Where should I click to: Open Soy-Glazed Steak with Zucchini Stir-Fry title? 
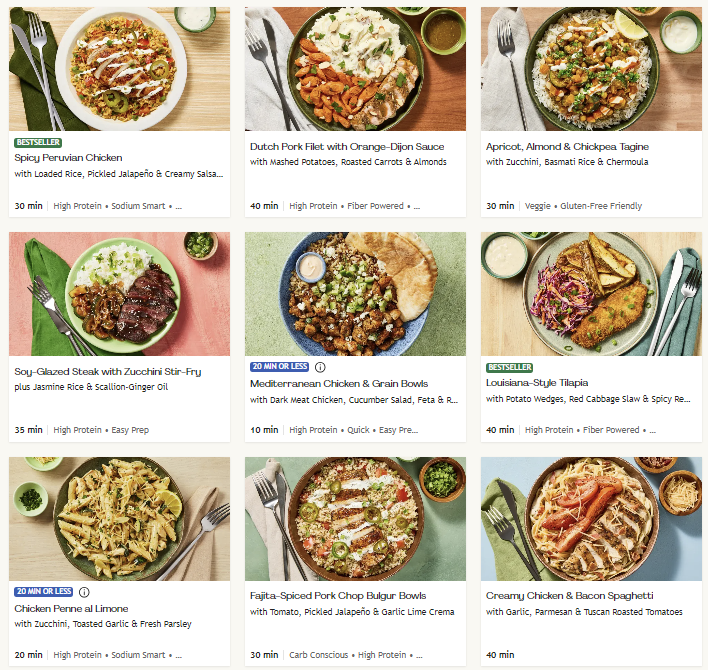pyautogui.click(x=107, y=372)
